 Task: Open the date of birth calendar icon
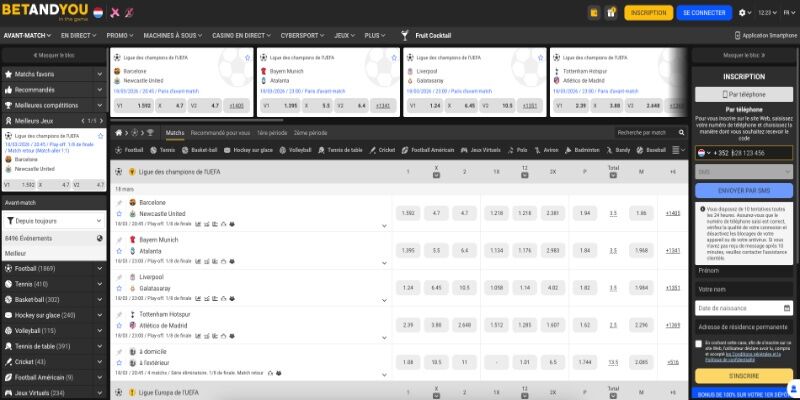[787, 308]
